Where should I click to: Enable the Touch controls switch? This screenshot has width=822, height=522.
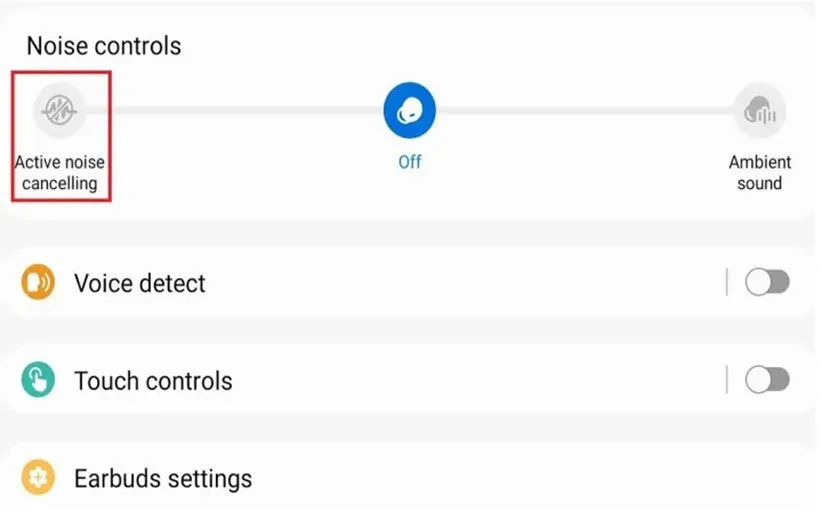tap(767, 380)
